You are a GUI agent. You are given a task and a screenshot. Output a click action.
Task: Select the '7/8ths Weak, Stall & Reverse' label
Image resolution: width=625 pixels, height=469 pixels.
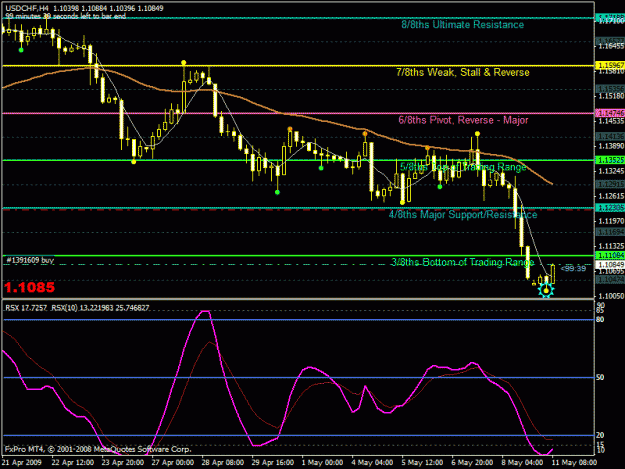(x=463, y=73)
